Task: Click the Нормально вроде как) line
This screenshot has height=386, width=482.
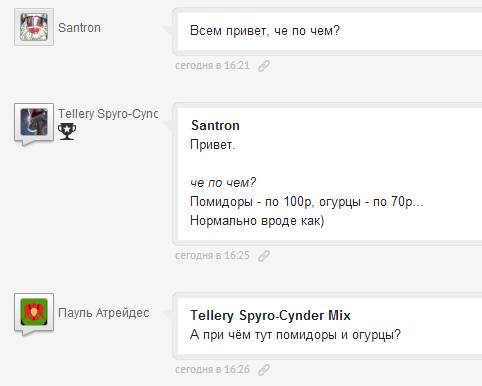Action: click(x=257, y=221)
